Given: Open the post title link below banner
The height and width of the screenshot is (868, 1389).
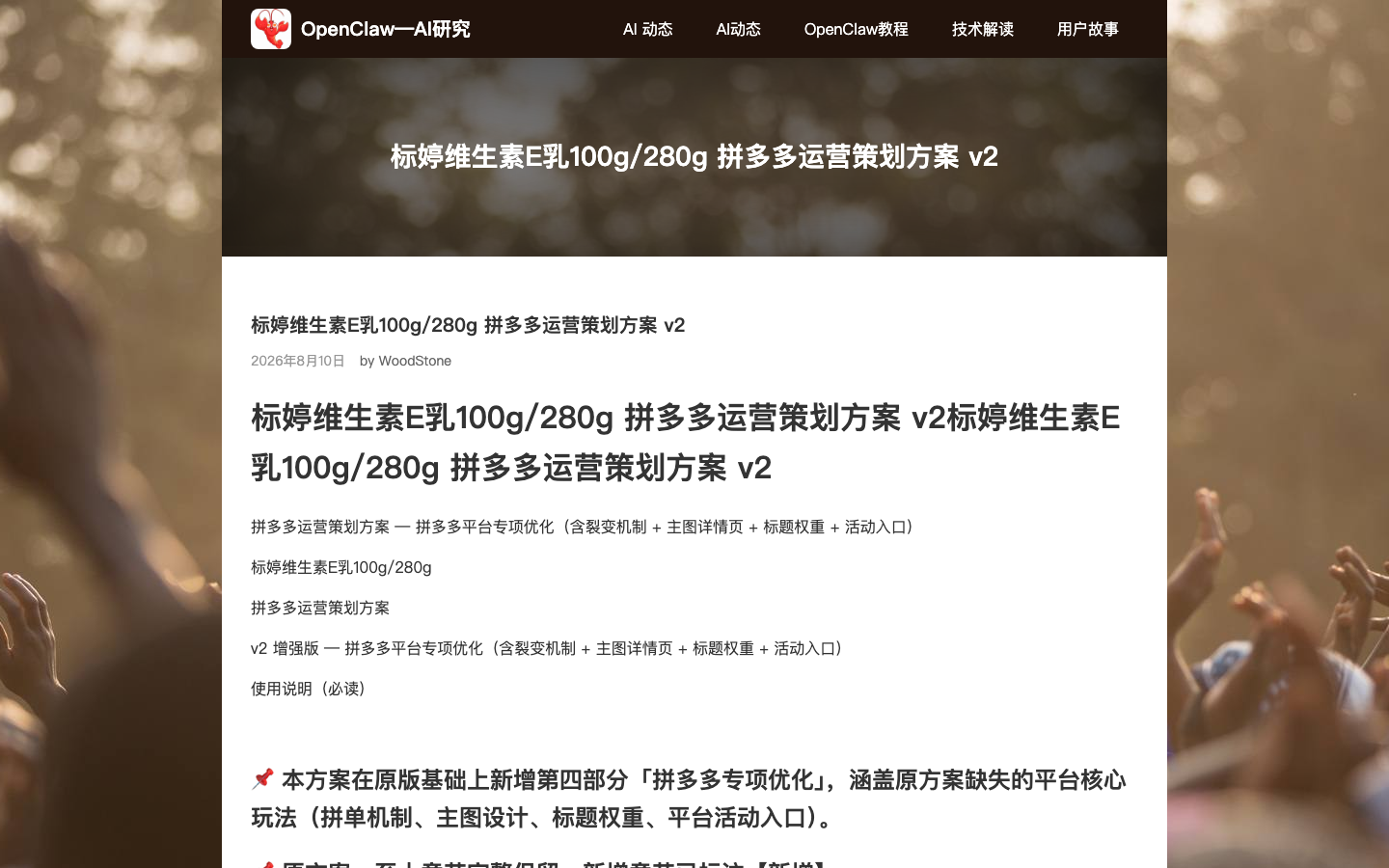Looking at the screenshot, I should point(468,325).
